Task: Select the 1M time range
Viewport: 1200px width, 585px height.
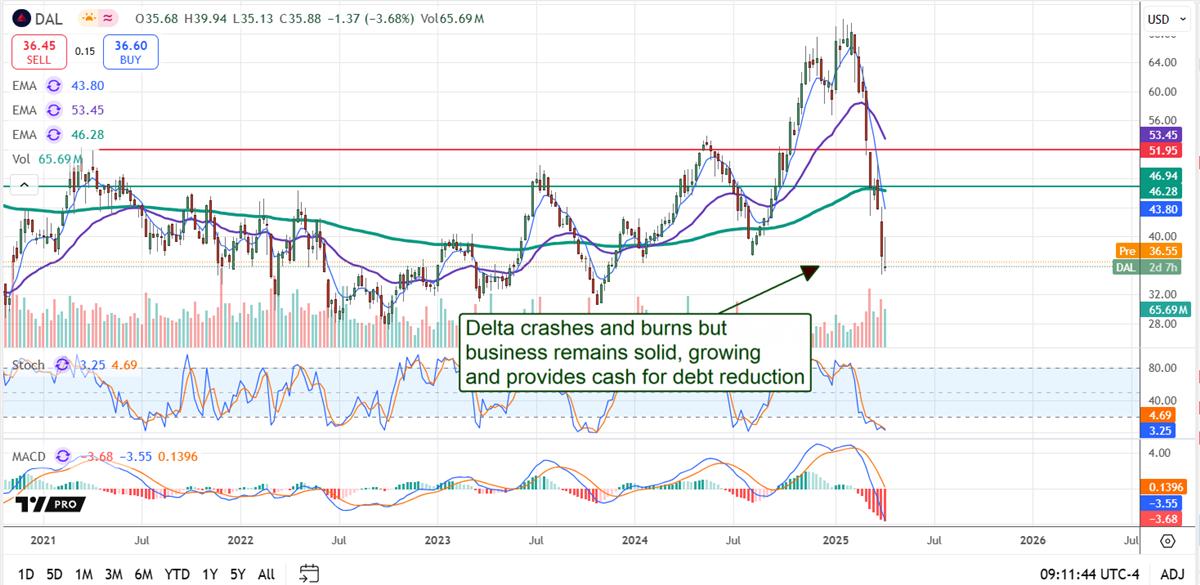Action: pyautogui.click(x=84, y=574)
